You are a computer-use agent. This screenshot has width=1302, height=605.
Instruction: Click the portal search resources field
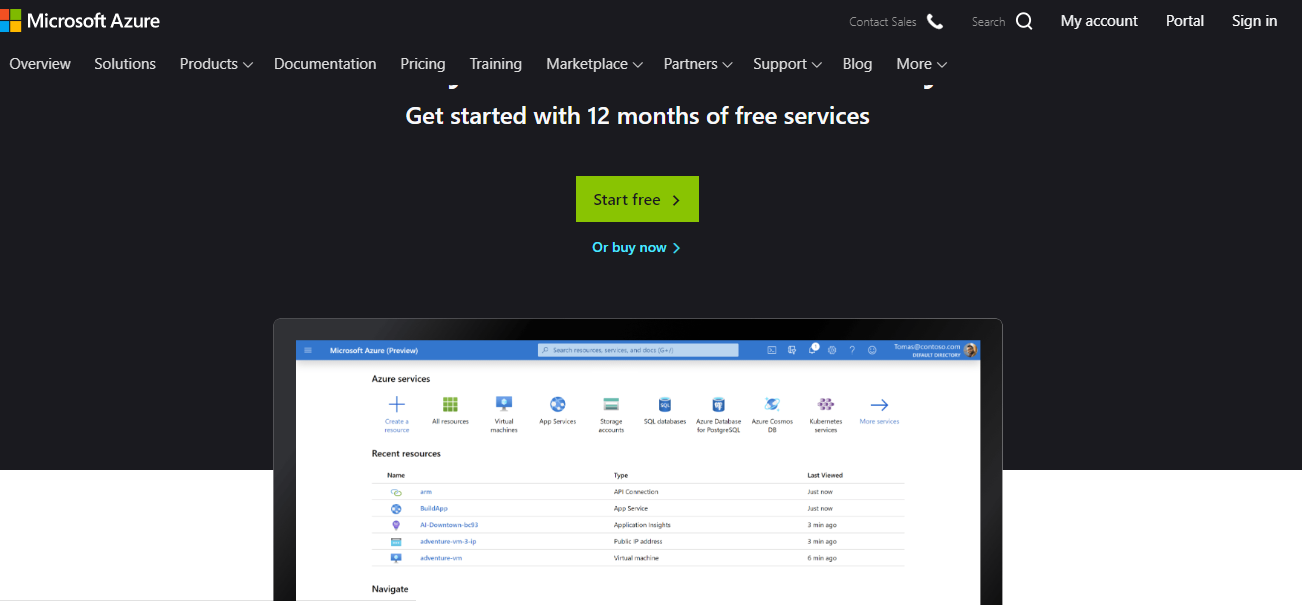click(x=638, y=350)
